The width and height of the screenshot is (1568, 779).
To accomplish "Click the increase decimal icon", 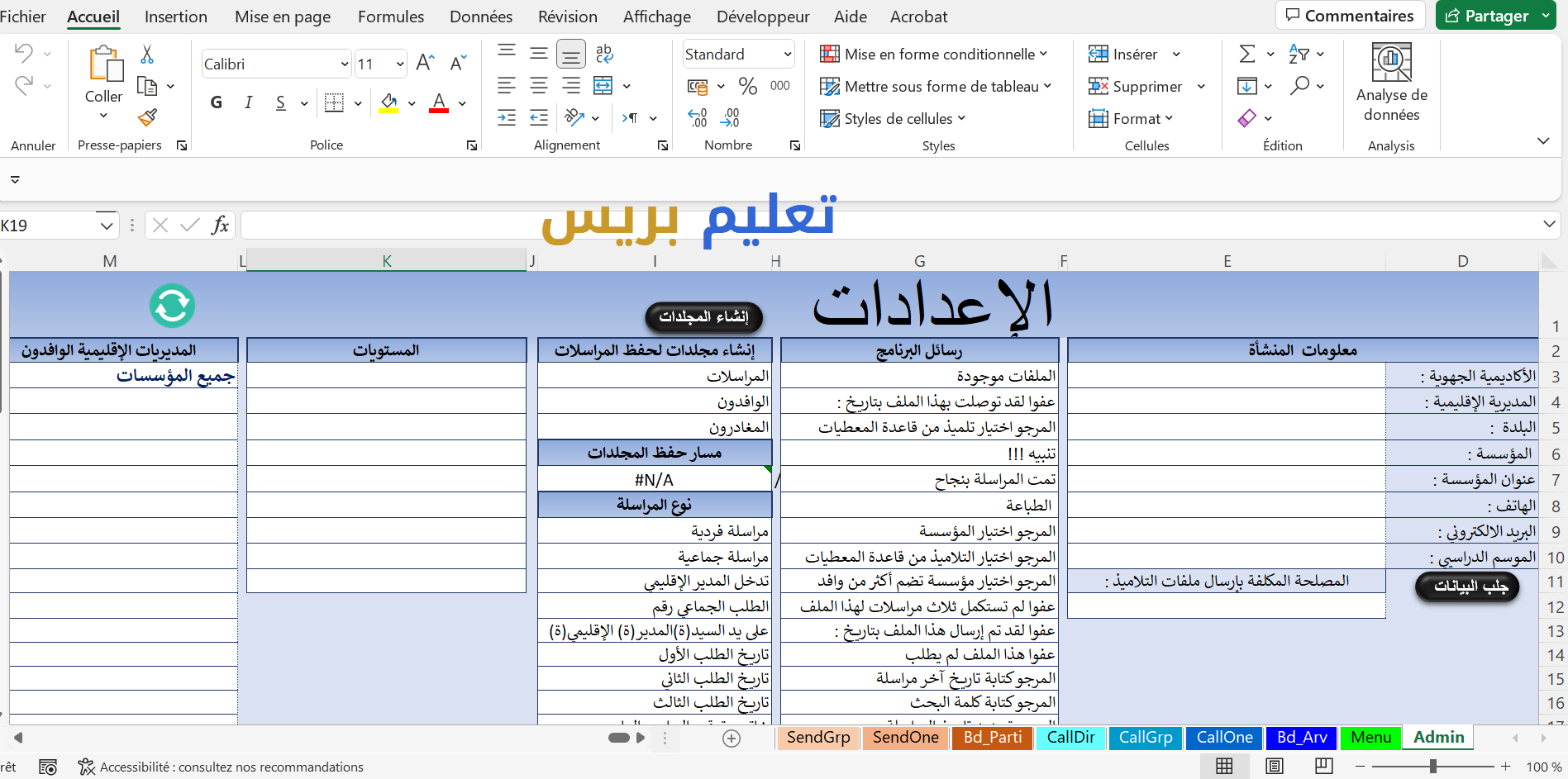I will 698,118.
